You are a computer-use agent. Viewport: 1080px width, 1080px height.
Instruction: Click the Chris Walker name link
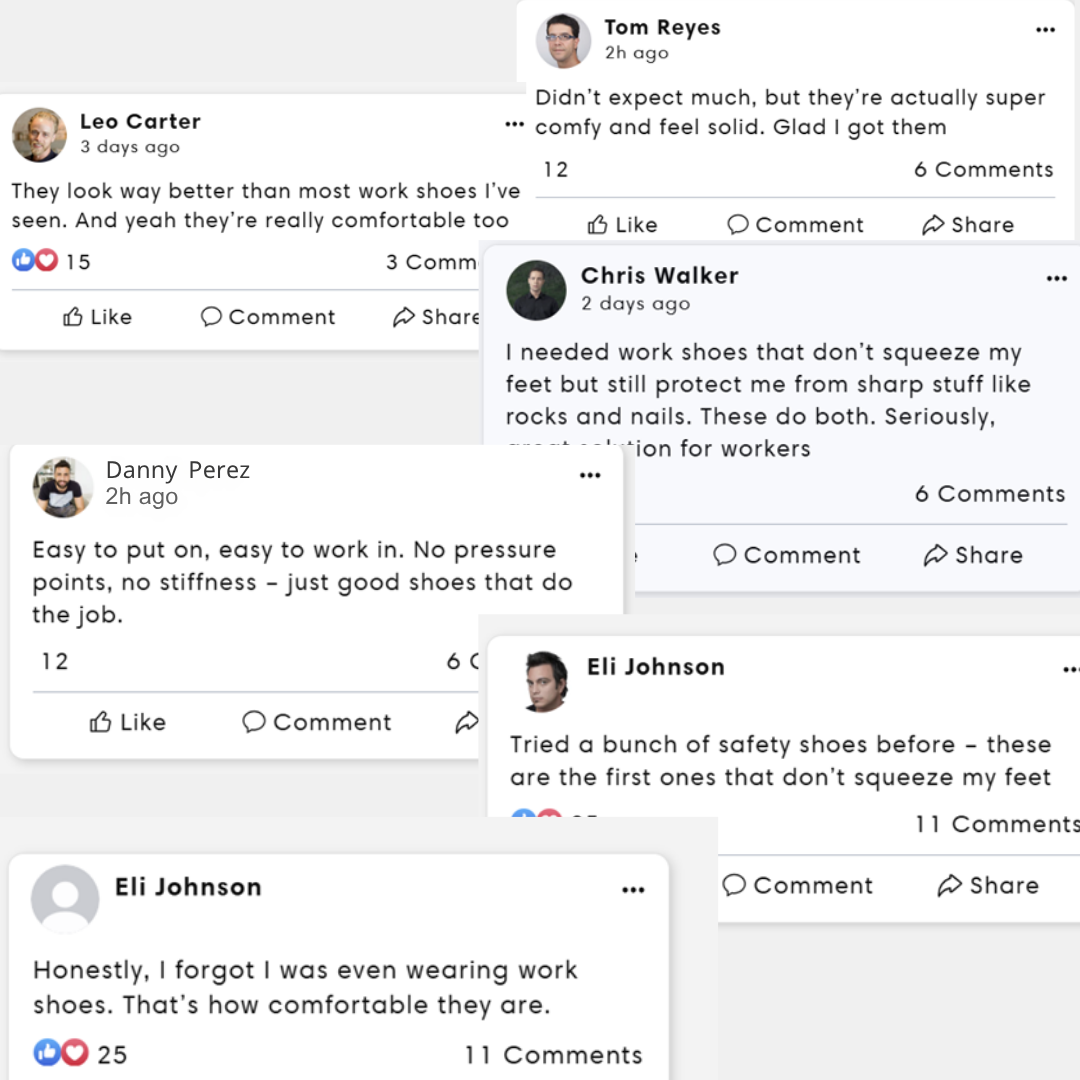coord(659,276)
